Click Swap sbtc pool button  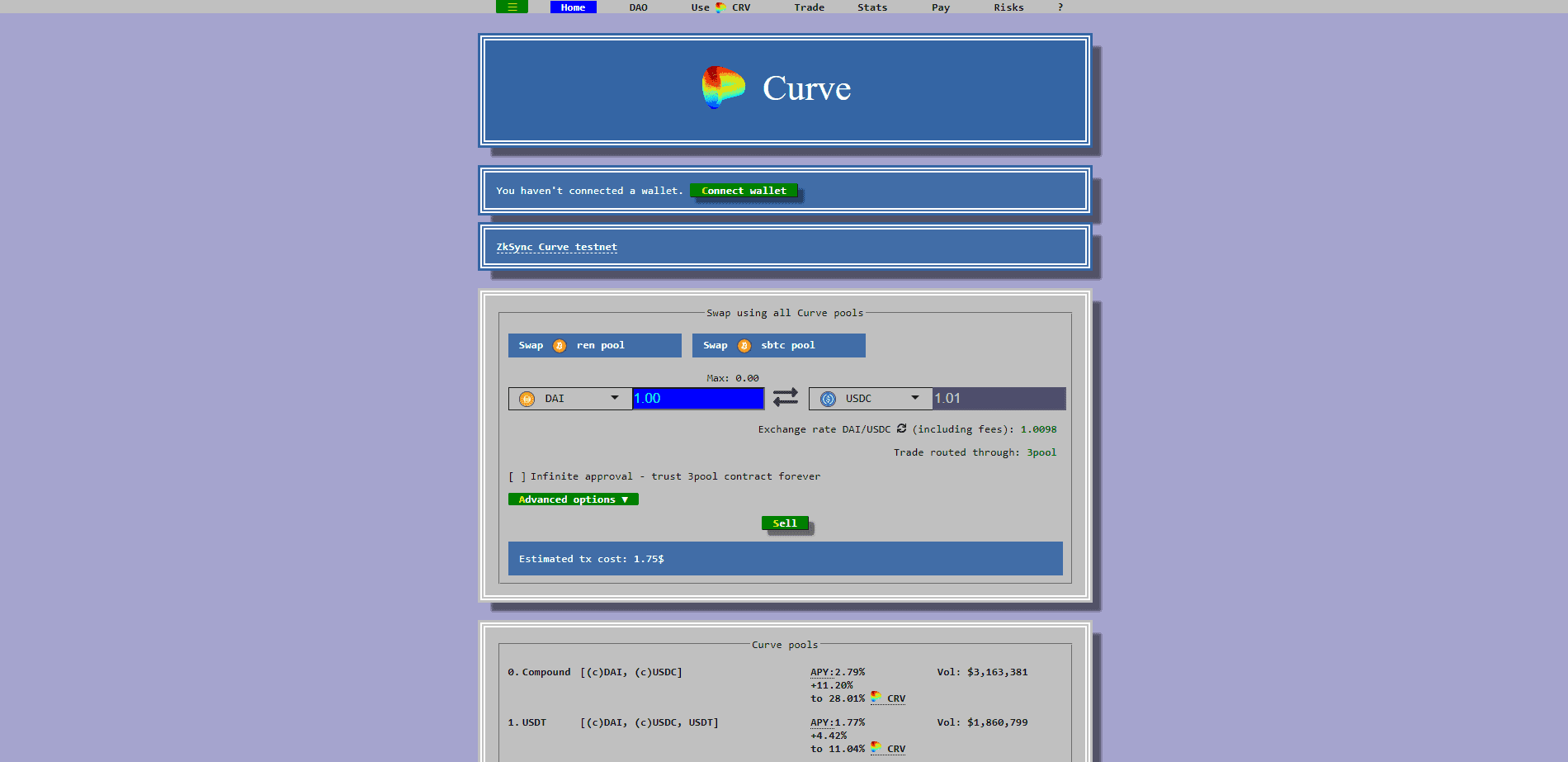[779, 345]
